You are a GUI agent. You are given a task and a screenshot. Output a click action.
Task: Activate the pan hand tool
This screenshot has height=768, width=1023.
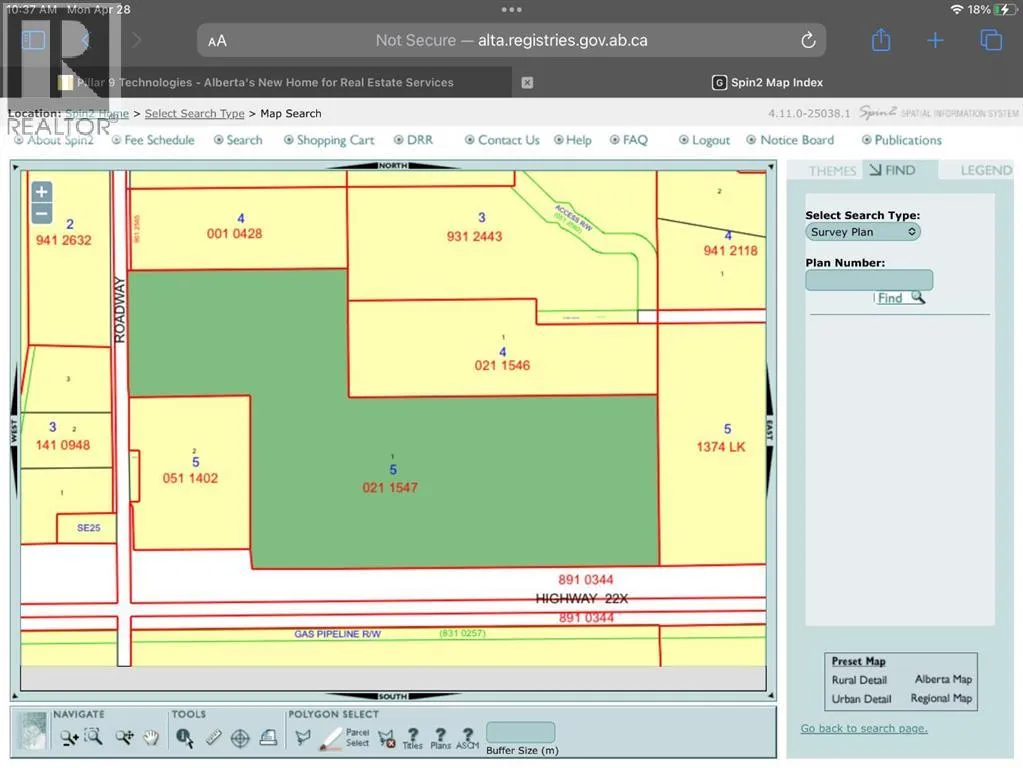(x=151, y=738)
